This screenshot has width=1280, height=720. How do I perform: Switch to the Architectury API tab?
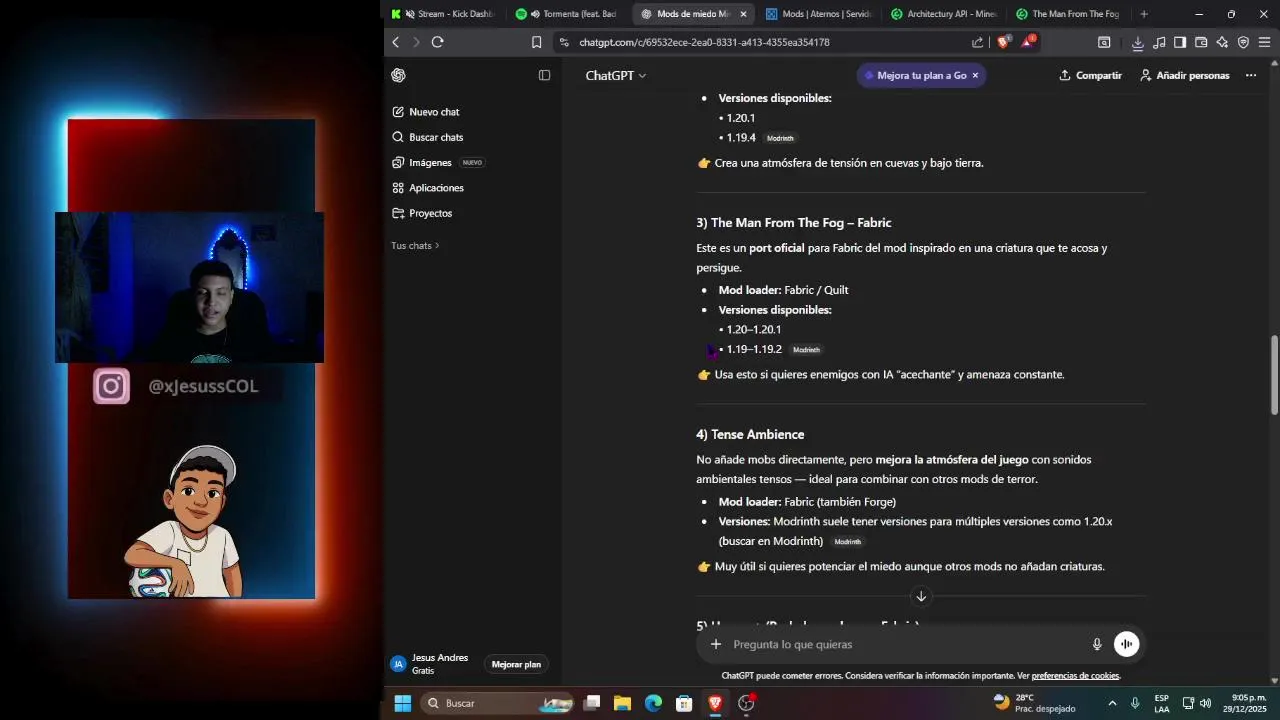coord(945,14)
